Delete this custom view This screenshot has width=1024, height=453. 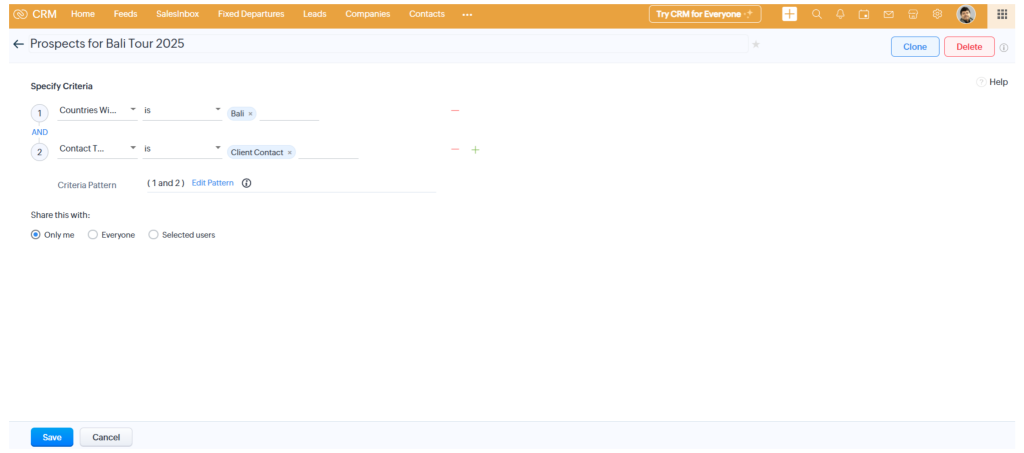coord(969,47)
